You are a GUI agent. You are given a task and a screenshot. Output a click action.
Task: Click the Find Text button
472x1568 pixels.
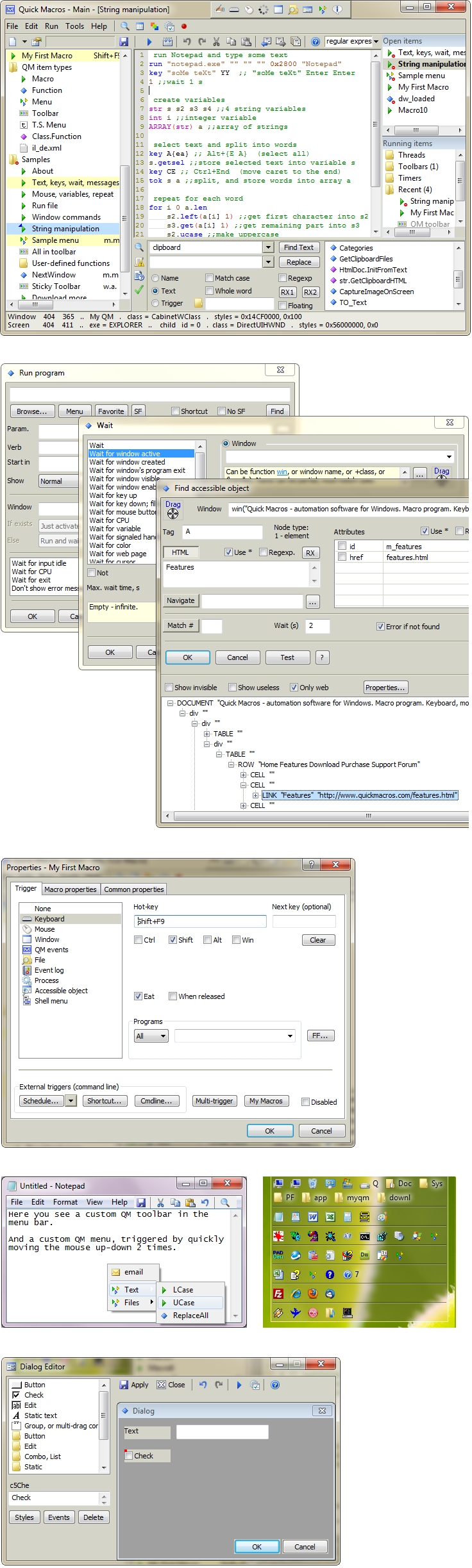(x=299, y=247)
